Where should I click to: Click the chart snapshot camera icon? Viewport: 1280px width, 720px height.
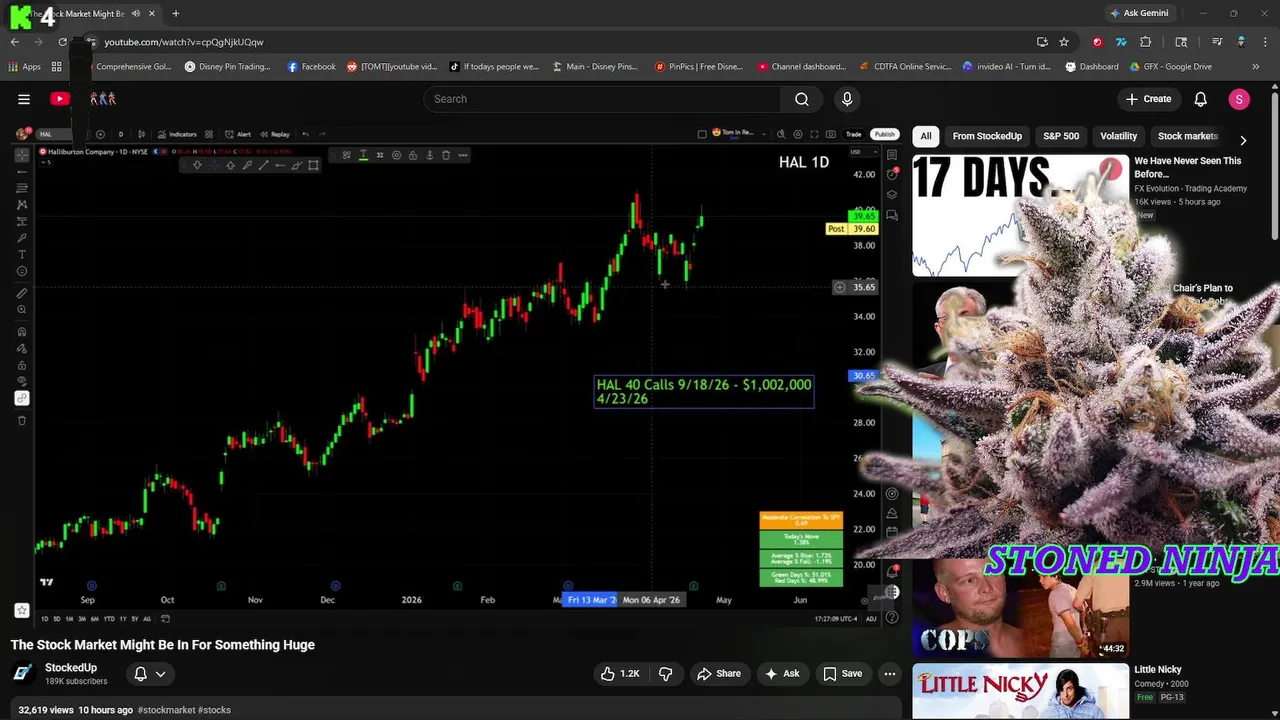tap(831, 134)
